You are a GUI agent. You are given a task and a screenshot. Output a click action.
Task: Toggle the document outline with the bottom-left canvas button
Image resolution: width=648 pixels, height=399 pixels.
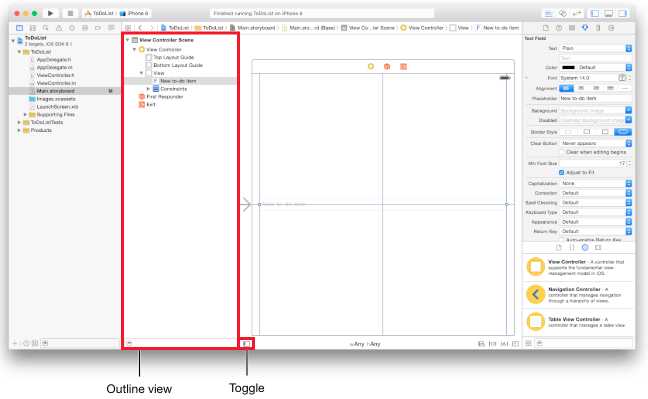click(246, 344)
